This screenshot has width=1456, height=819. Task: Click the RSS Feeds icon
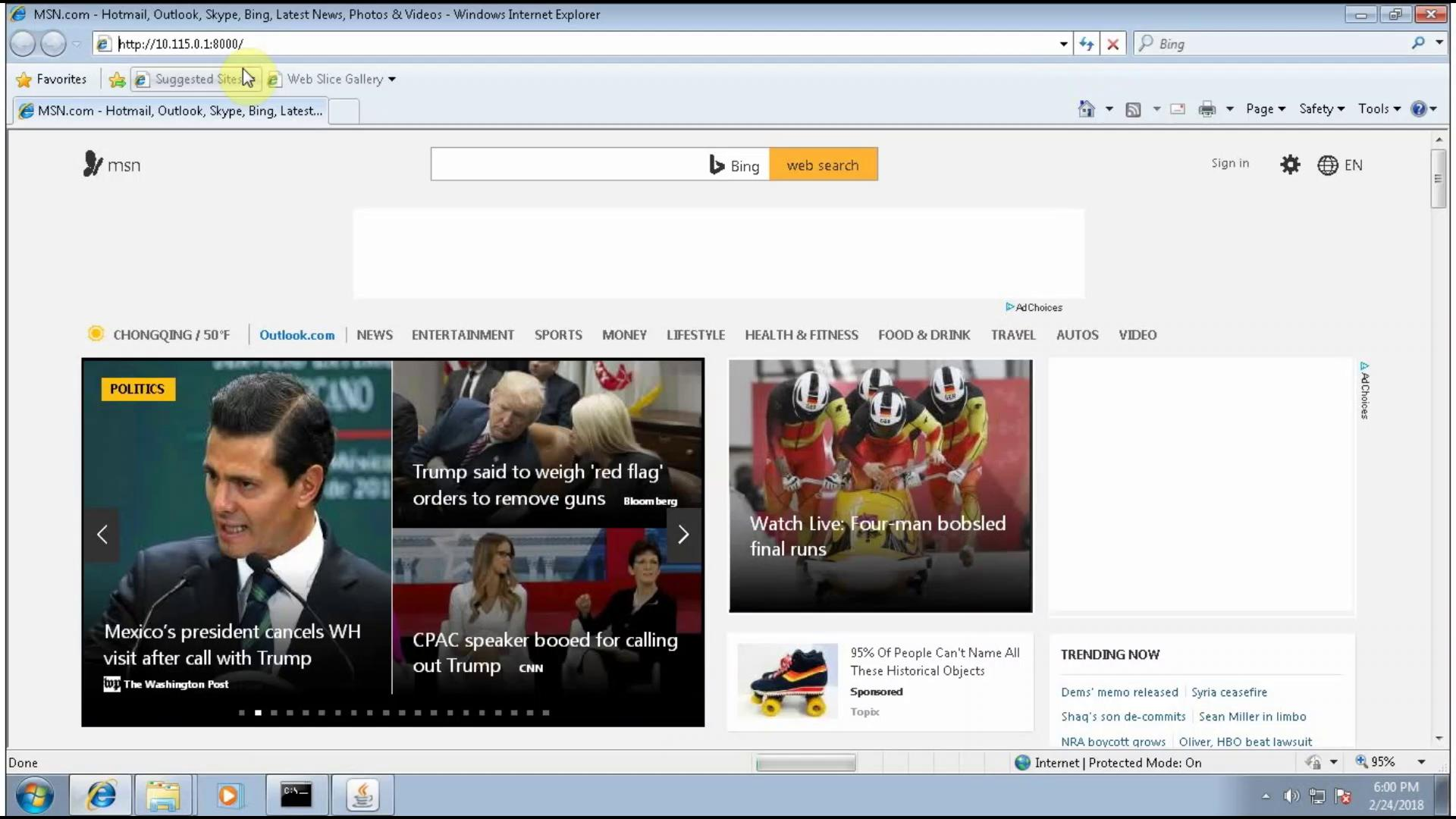click(1133, 109)
